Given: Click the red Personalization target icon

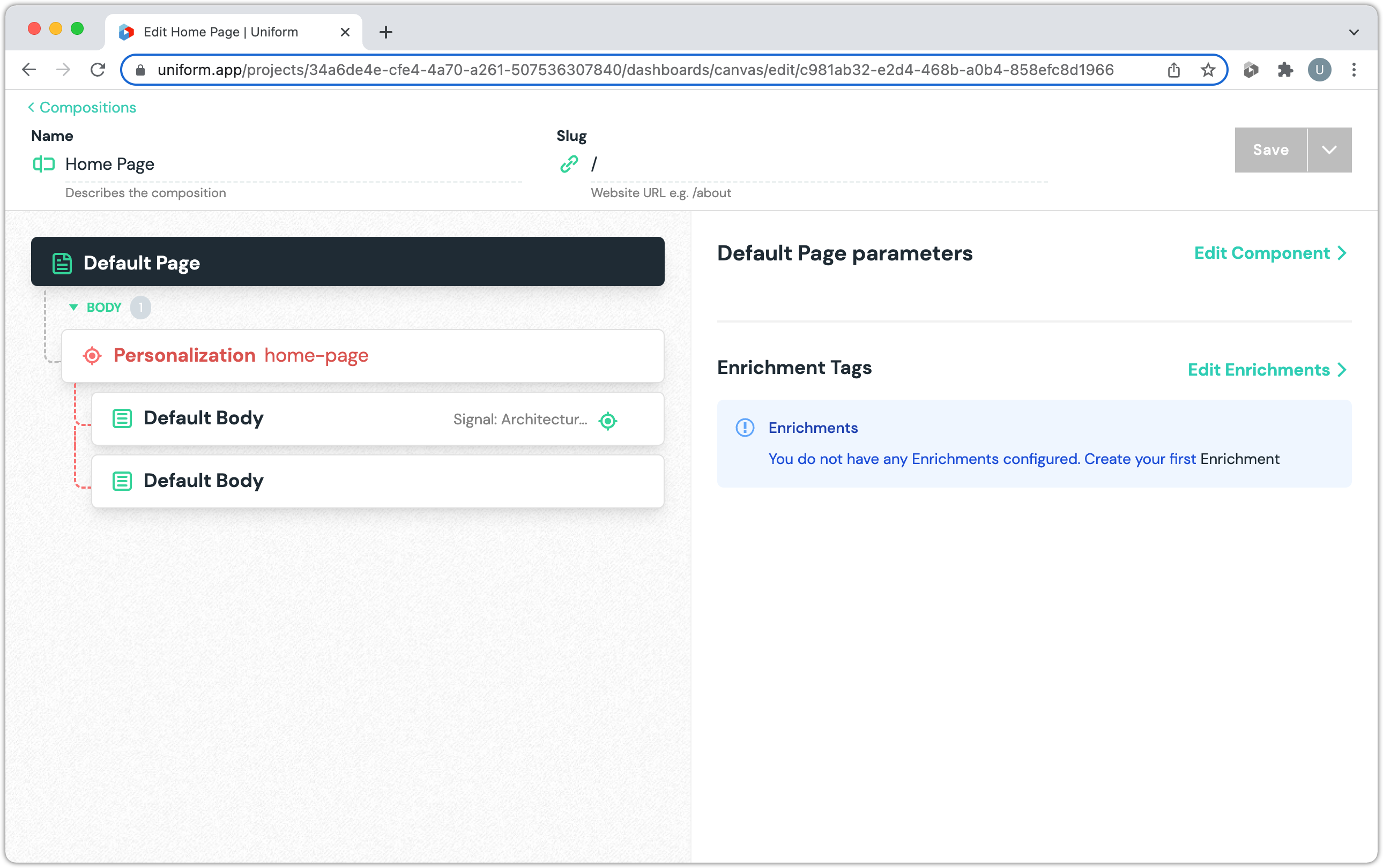Looking at the screenshot, I should click(x=92, y=355).
